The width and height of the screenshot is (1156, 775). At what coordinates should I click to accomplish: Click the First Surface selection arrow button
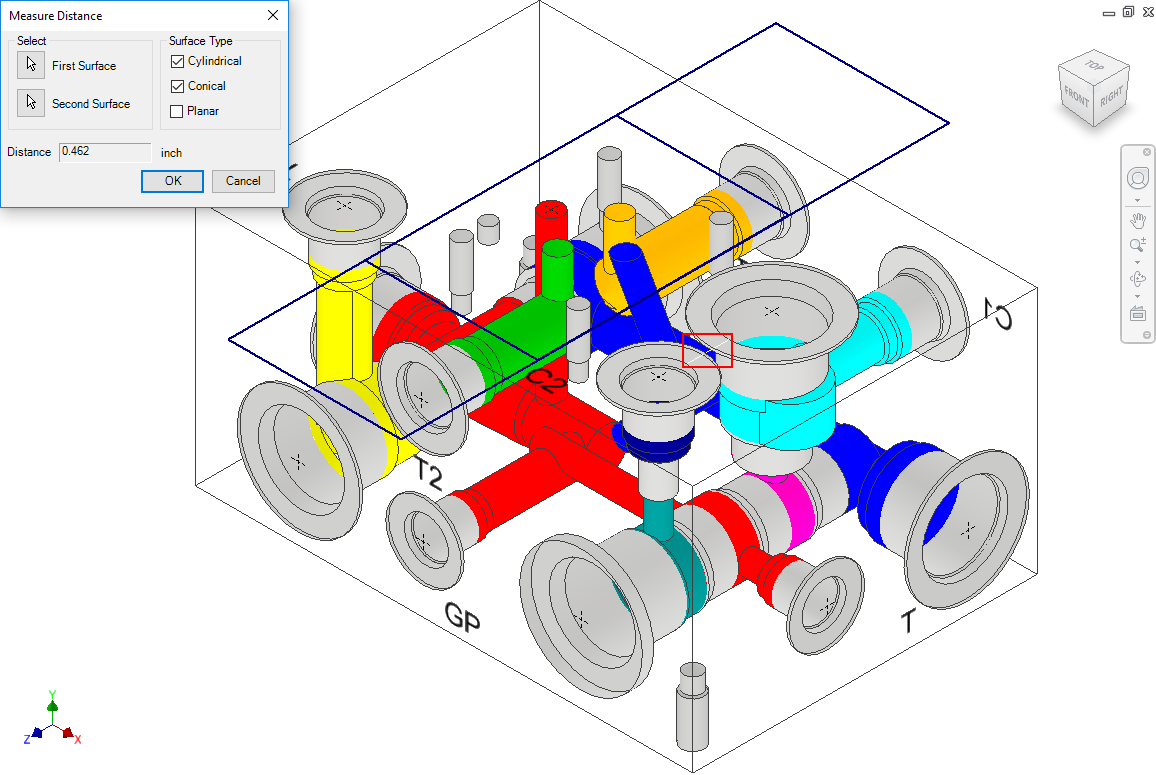31,65
